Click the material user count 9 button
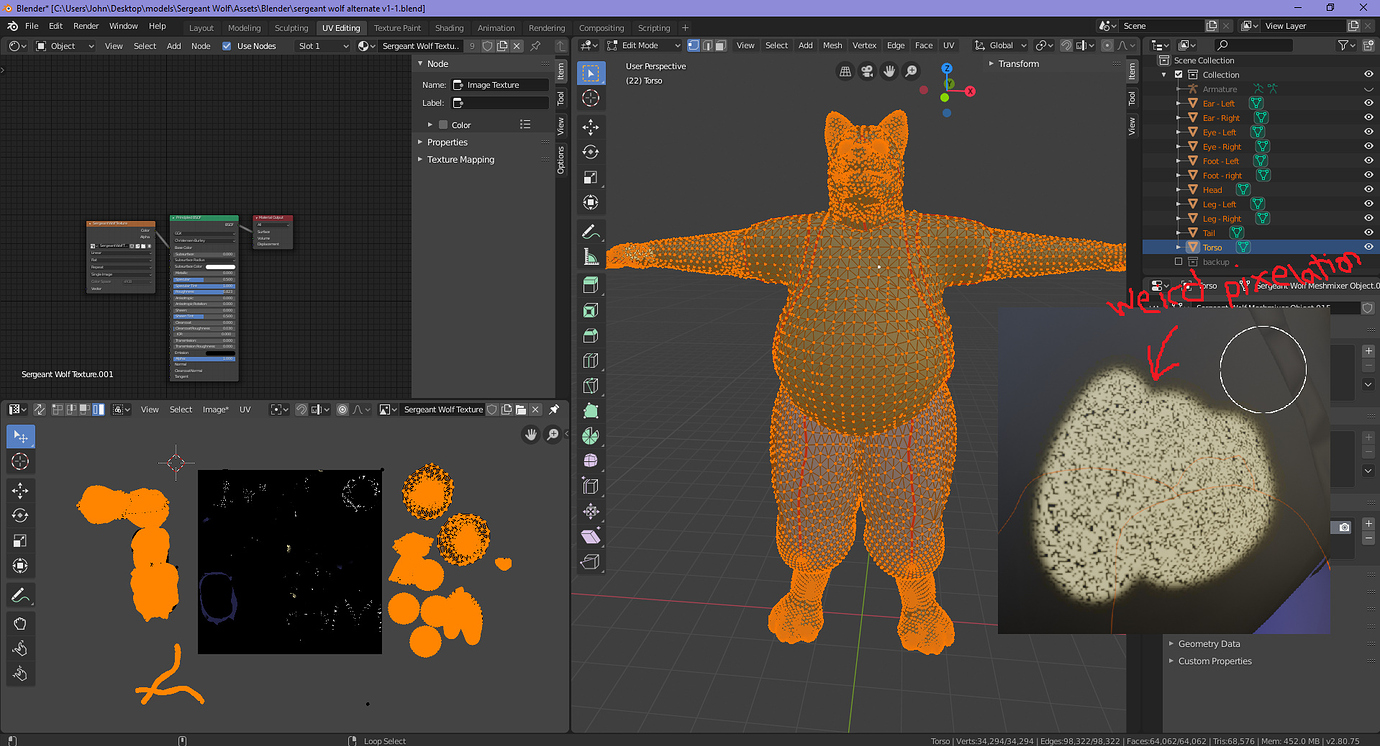The height and width of the screenshot is (746, 1380). coord(472,46)
